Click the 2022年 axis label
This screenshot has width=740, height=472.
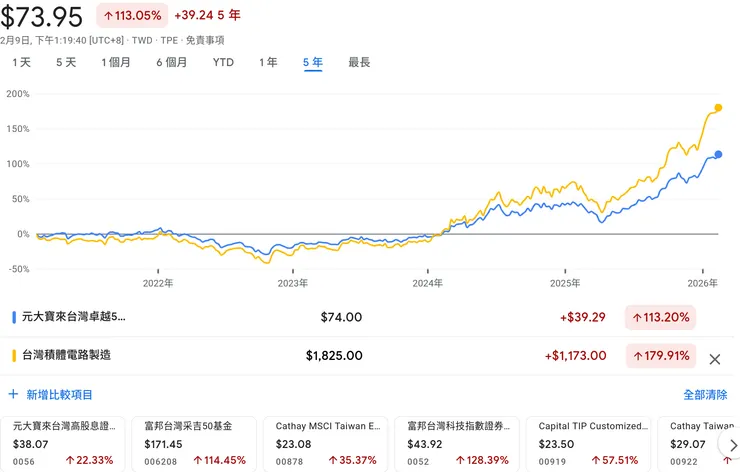[x=158, y=283]
